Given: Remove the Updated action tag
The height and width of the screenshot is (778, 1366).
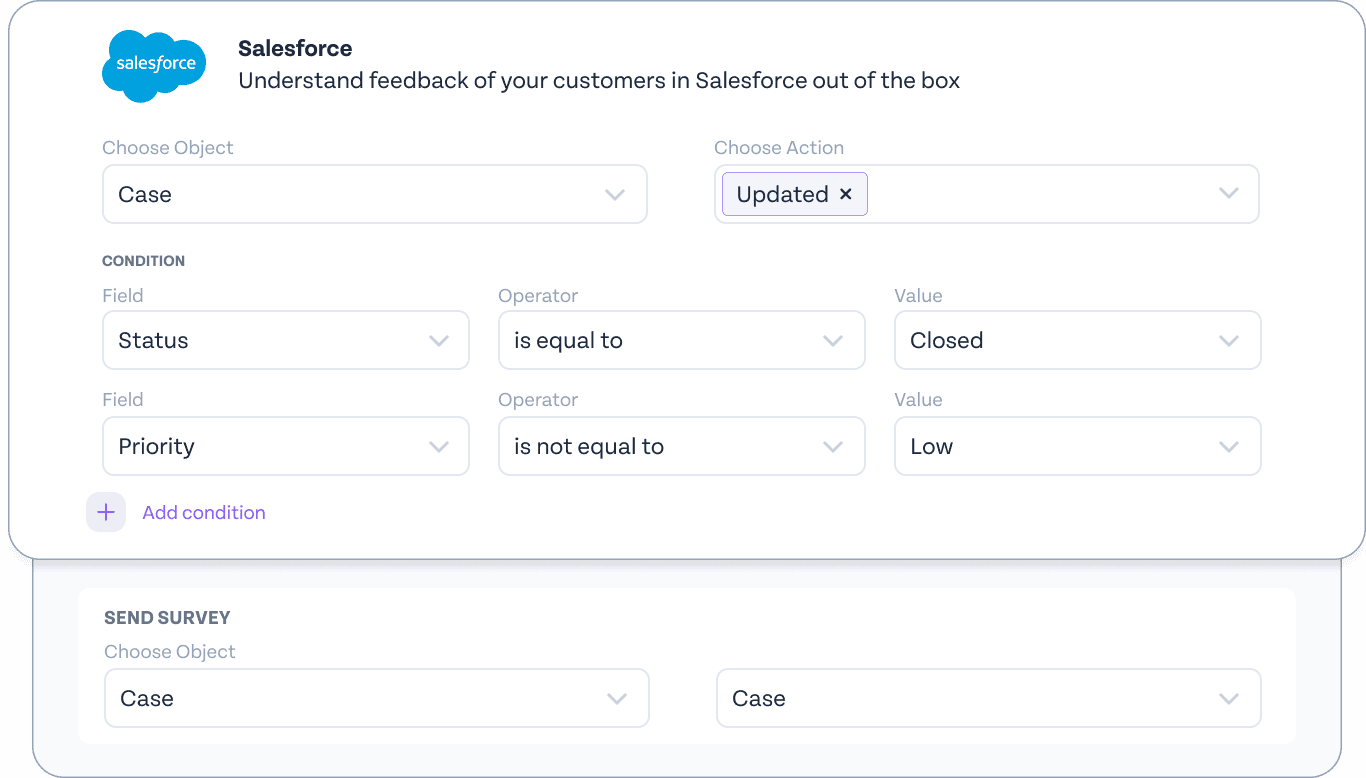Looking at the screenshot, I should pyautogui.click(x=846, y=194).
